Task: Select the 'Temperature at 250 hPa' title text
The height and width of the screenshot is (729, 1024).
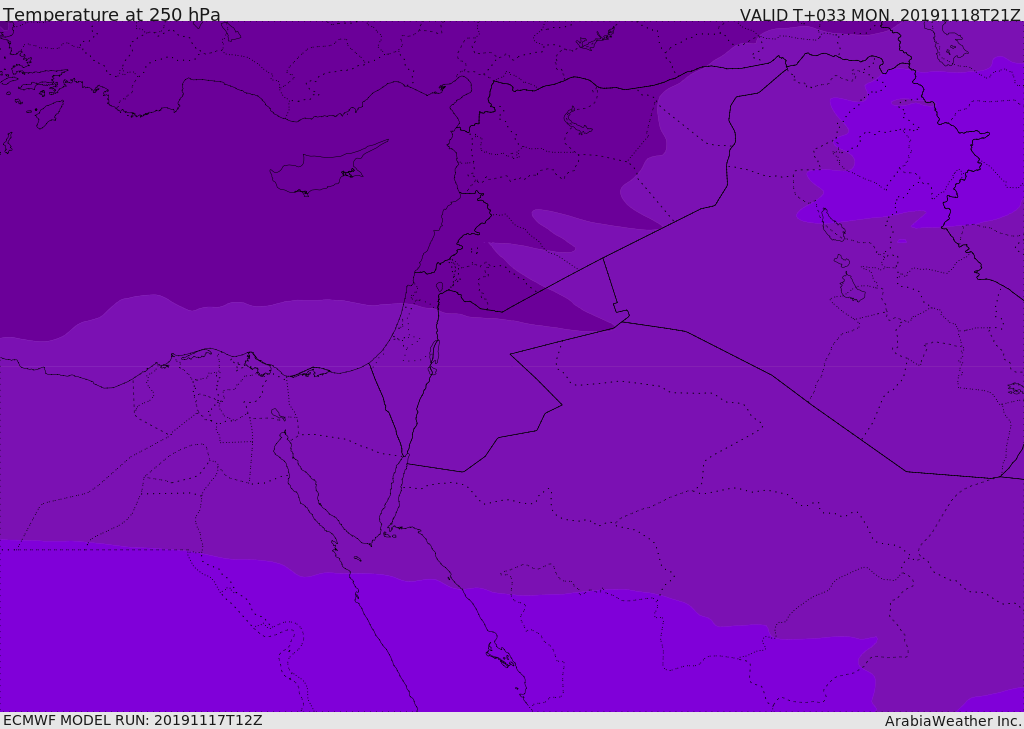Action: click(x=112, y=14)
